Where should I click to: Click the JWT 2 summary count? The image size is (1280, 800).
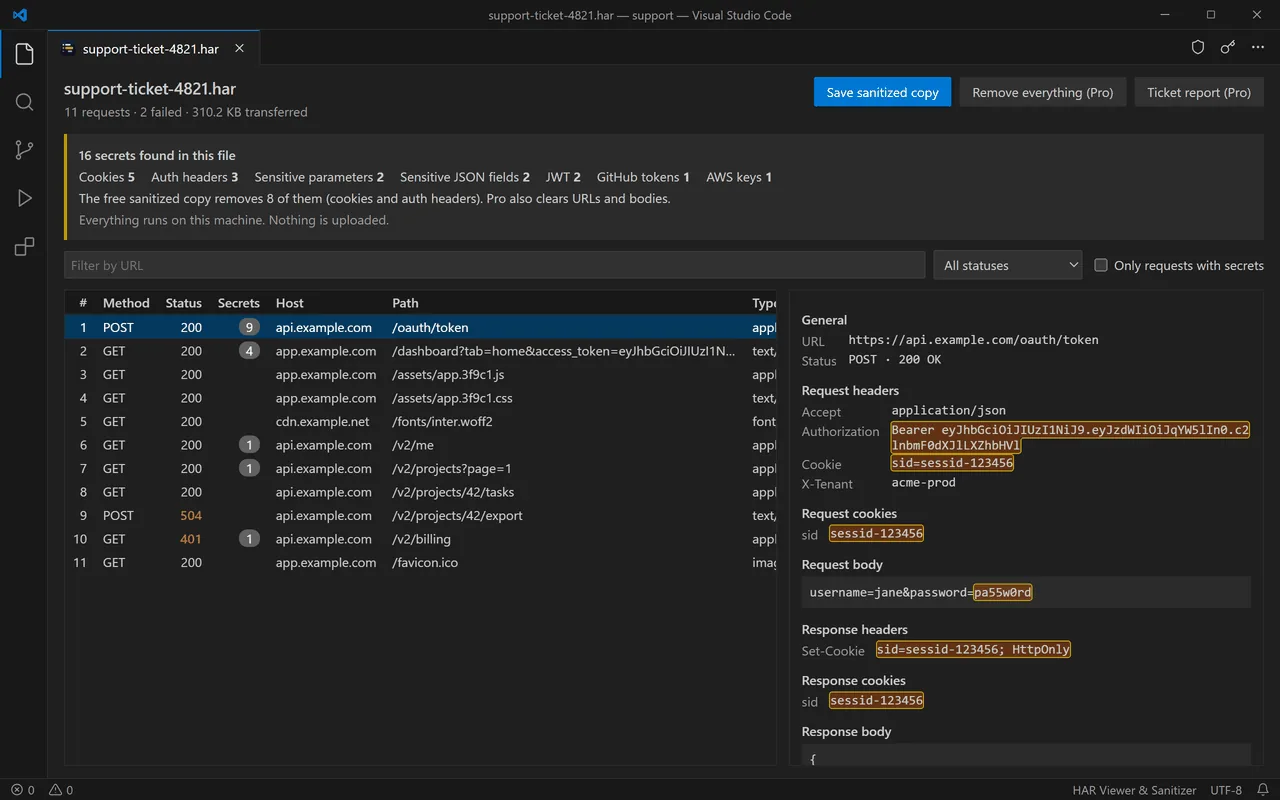[x=563, y=177]
